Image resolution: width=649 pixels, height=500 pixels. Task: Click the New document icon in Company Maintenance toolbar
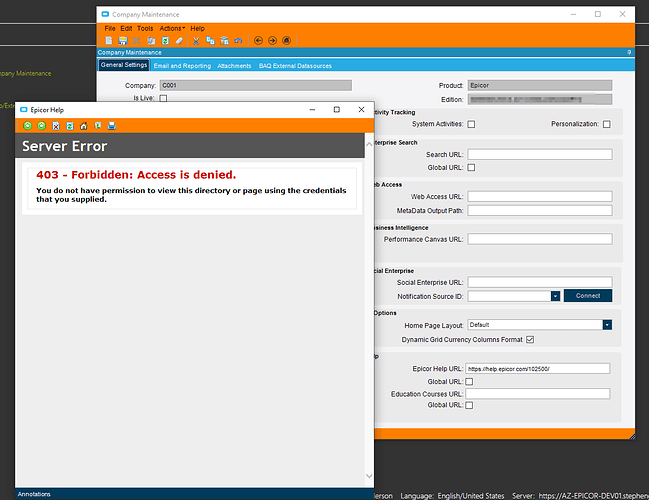(108, 41)
